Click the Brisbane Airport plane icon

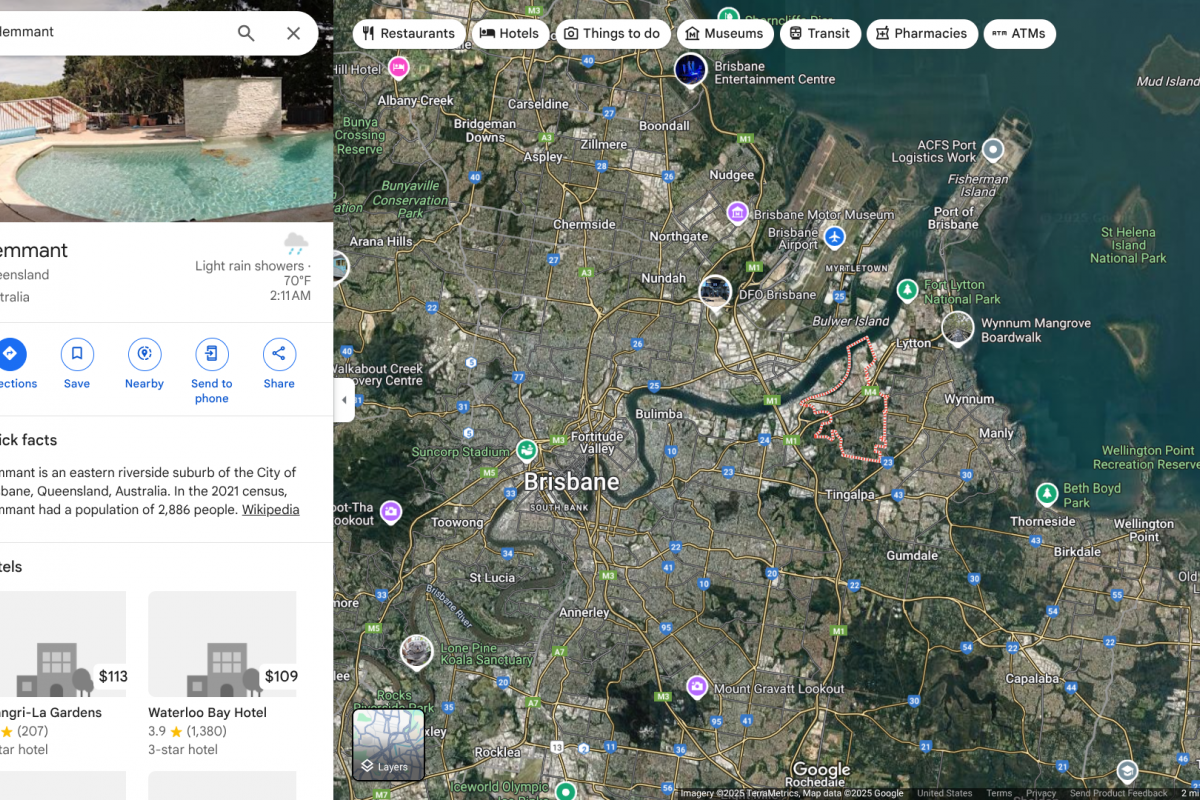coord(835,238)
